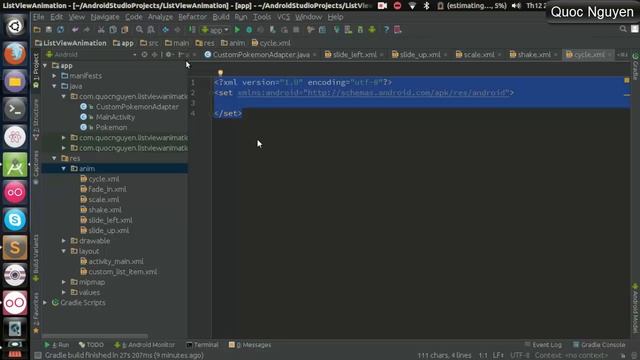The image size is (640, 360).
Task: Collapse the app module tree node
Action: pos(45,65)
